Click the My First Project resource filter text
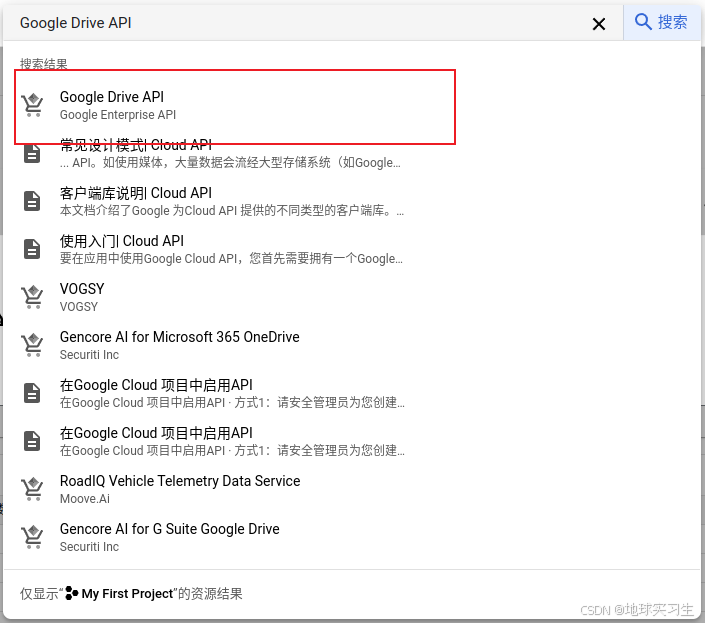Screen dimensions: 705x623 [x=127, y=594]
